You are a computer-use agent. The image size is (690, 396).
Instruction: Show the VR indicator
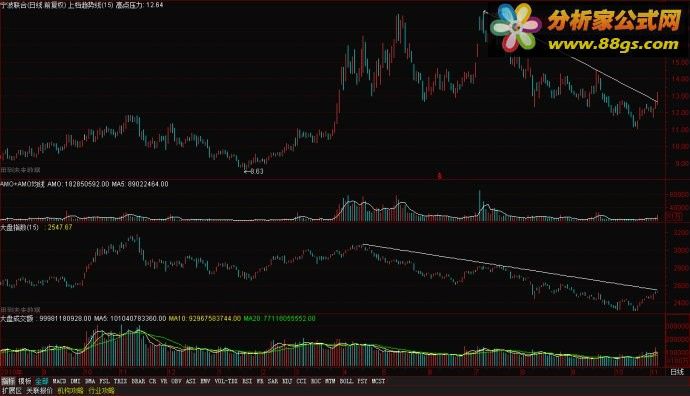click(x=164, y=381)
